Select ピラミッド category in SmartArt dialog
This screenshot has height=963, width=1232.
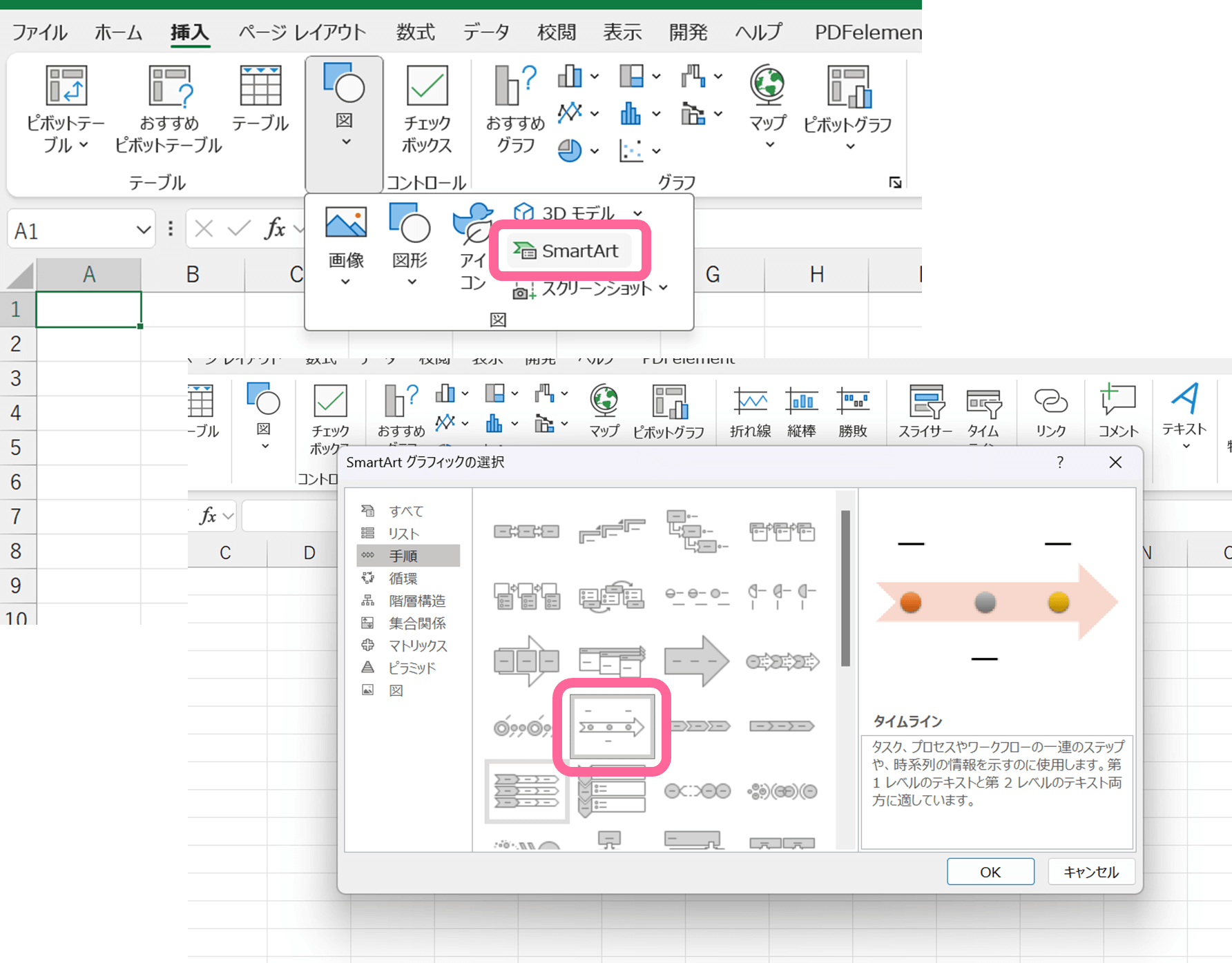(407, 668)
